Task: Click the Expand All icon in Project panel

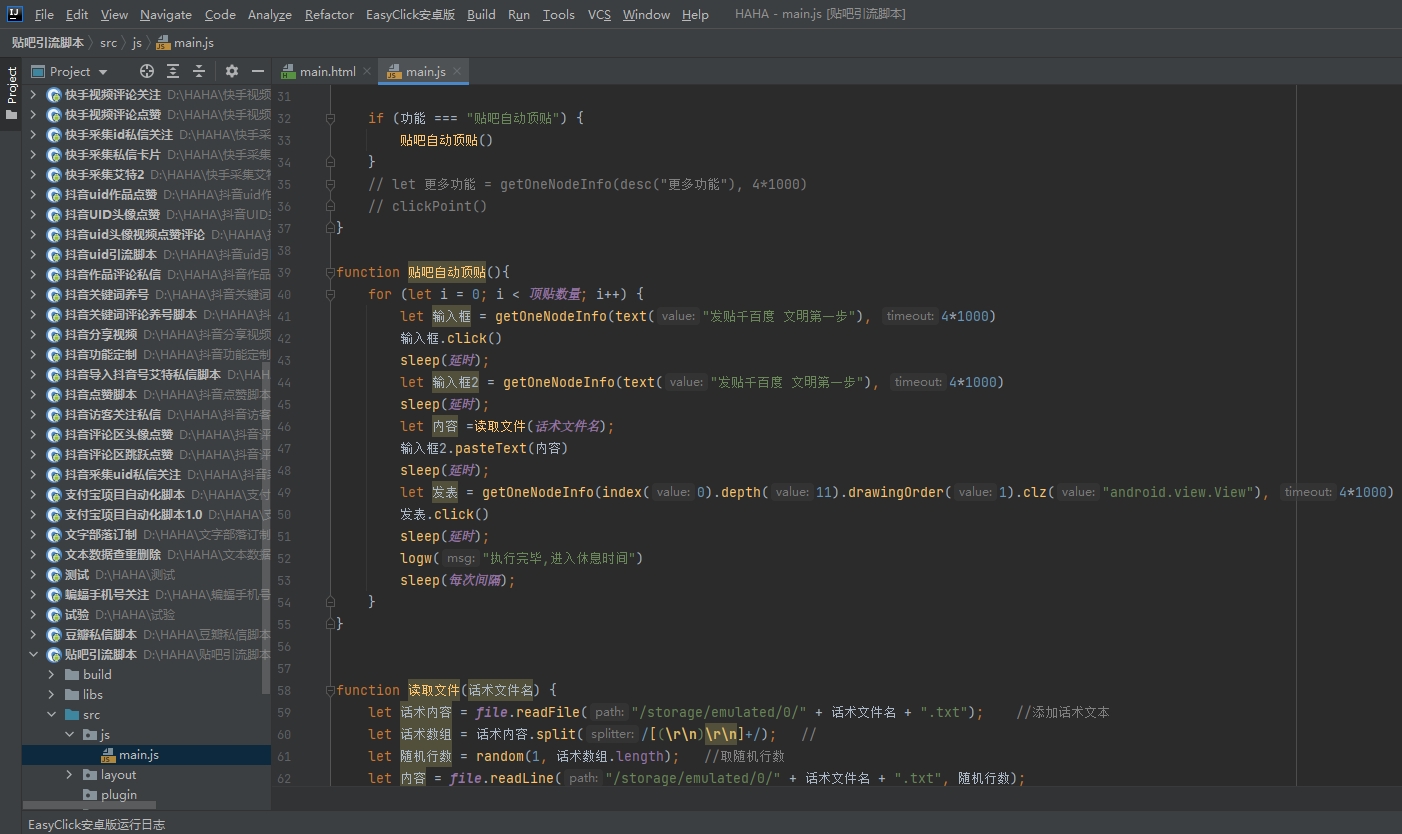Action: [x=173, y=71]
